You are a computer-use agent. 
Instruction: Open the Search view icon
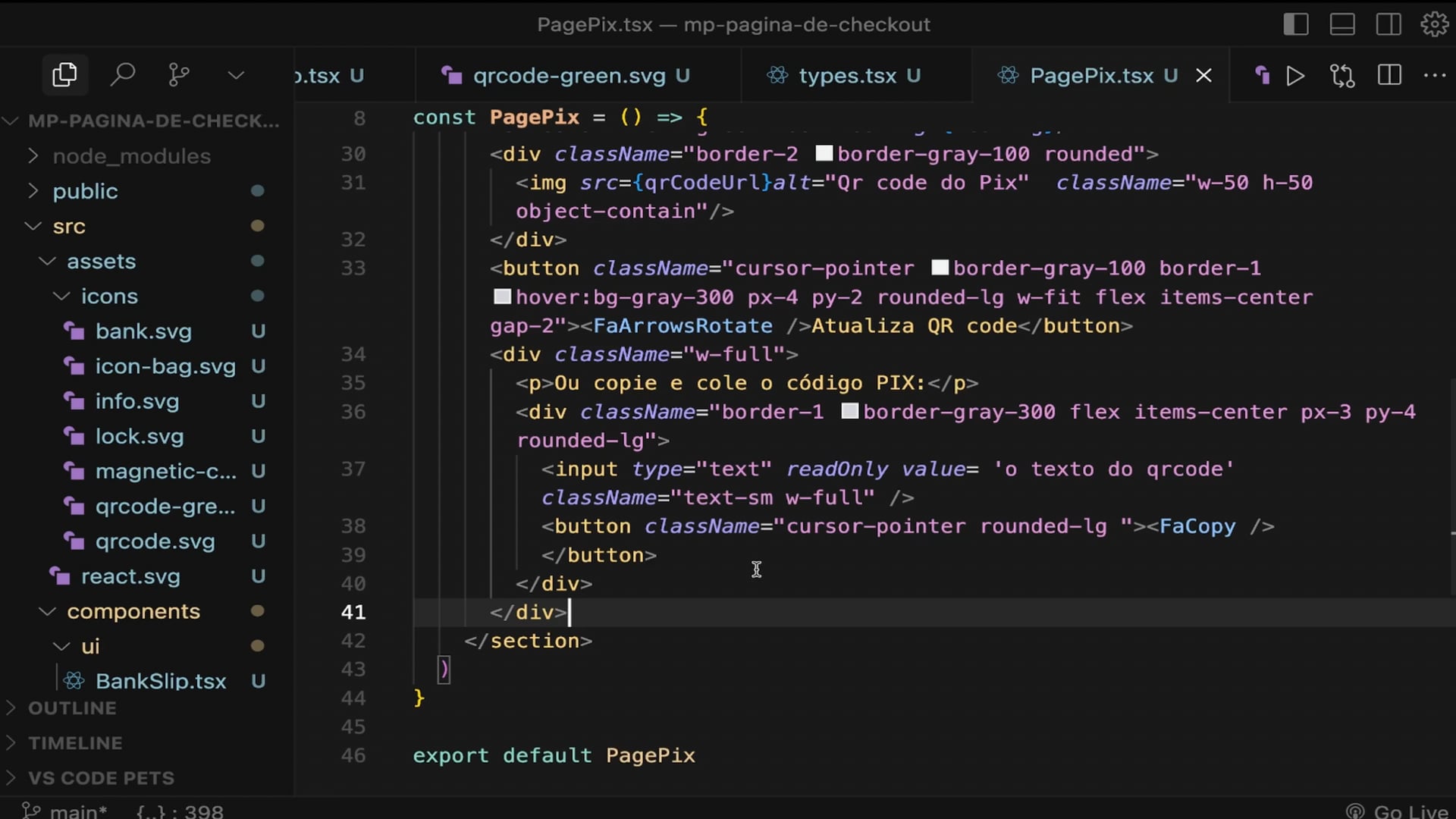pos(122,75)
